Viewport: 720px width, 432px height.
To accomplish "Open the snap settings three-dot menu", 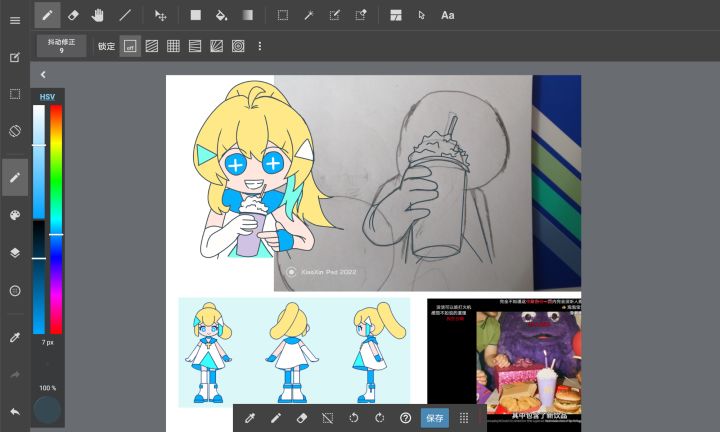I will (x=260, y=46).
